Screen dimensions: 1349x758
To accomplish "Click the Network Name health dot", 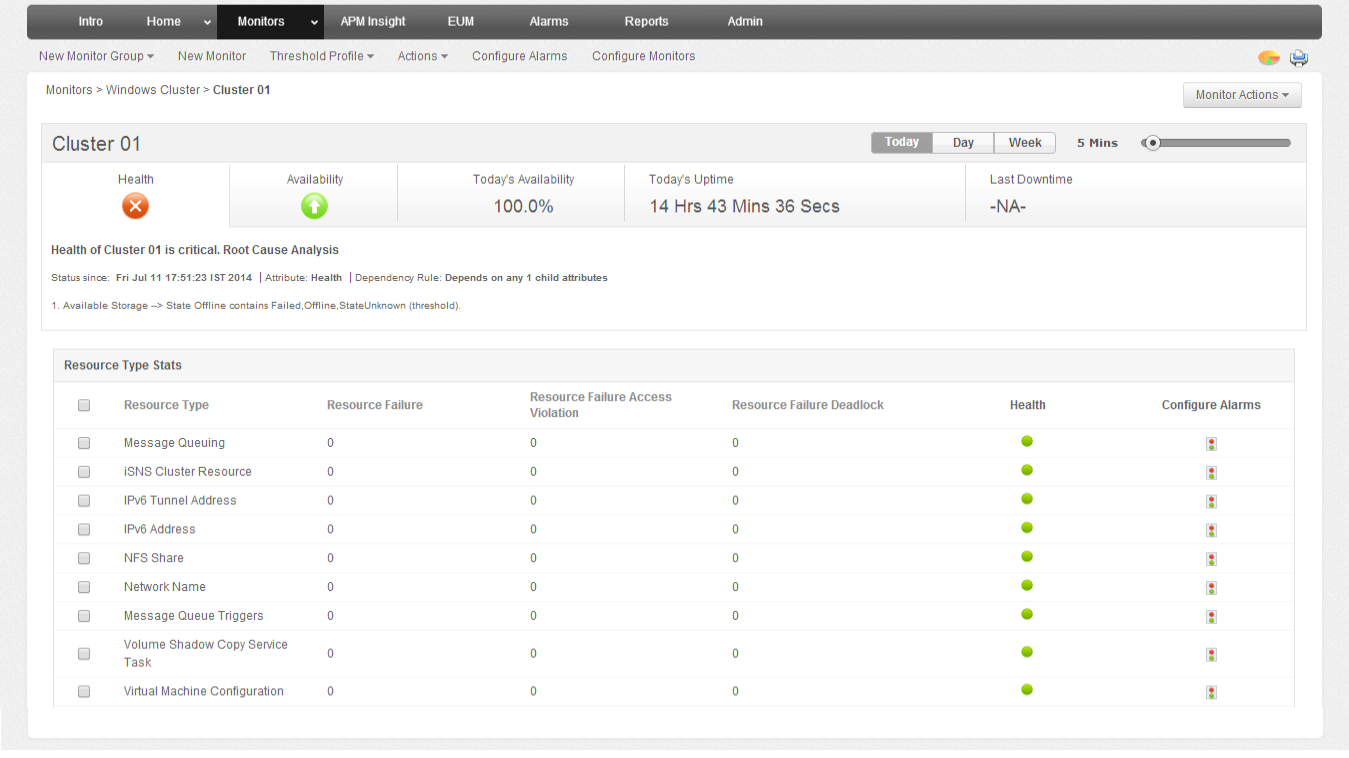I will 1027,586.
